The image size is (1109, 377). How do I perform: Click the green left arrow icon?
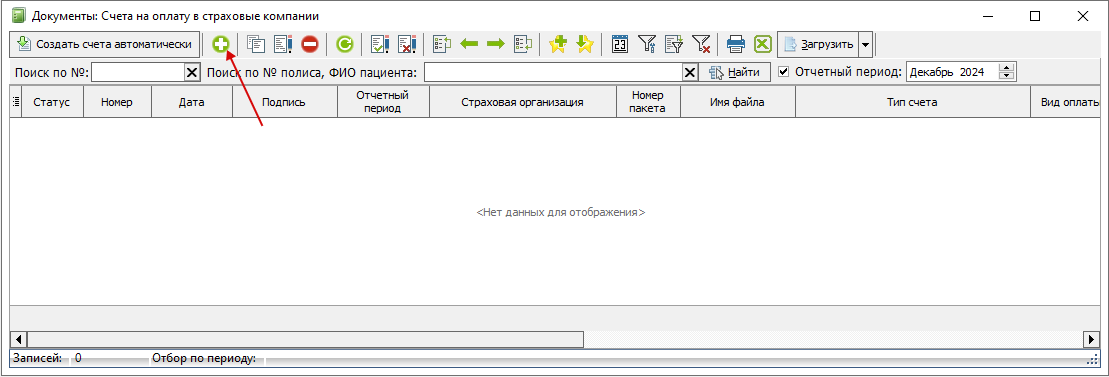(x=469, y=45)
